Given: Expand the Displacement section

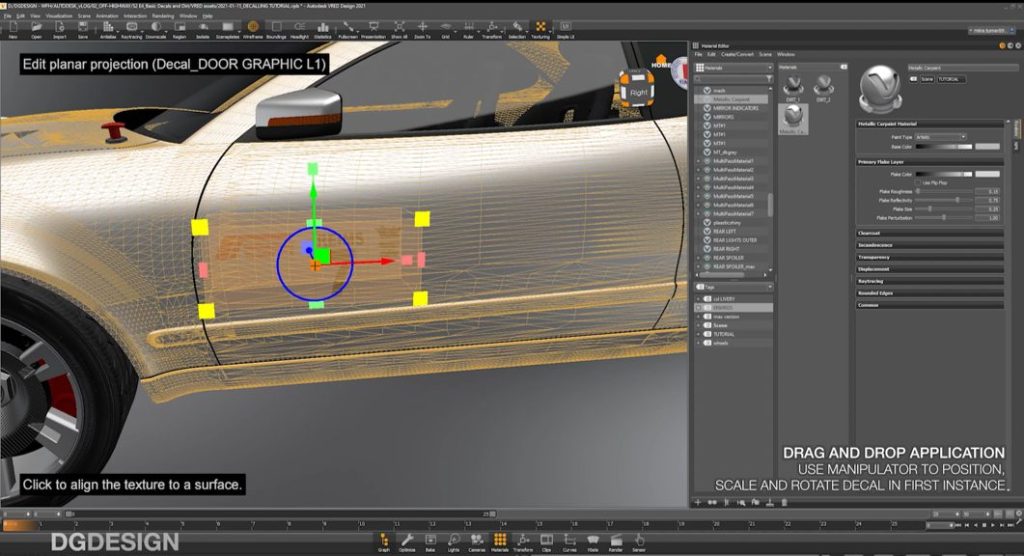Looking at the screenshot, I should pos(930,269).
